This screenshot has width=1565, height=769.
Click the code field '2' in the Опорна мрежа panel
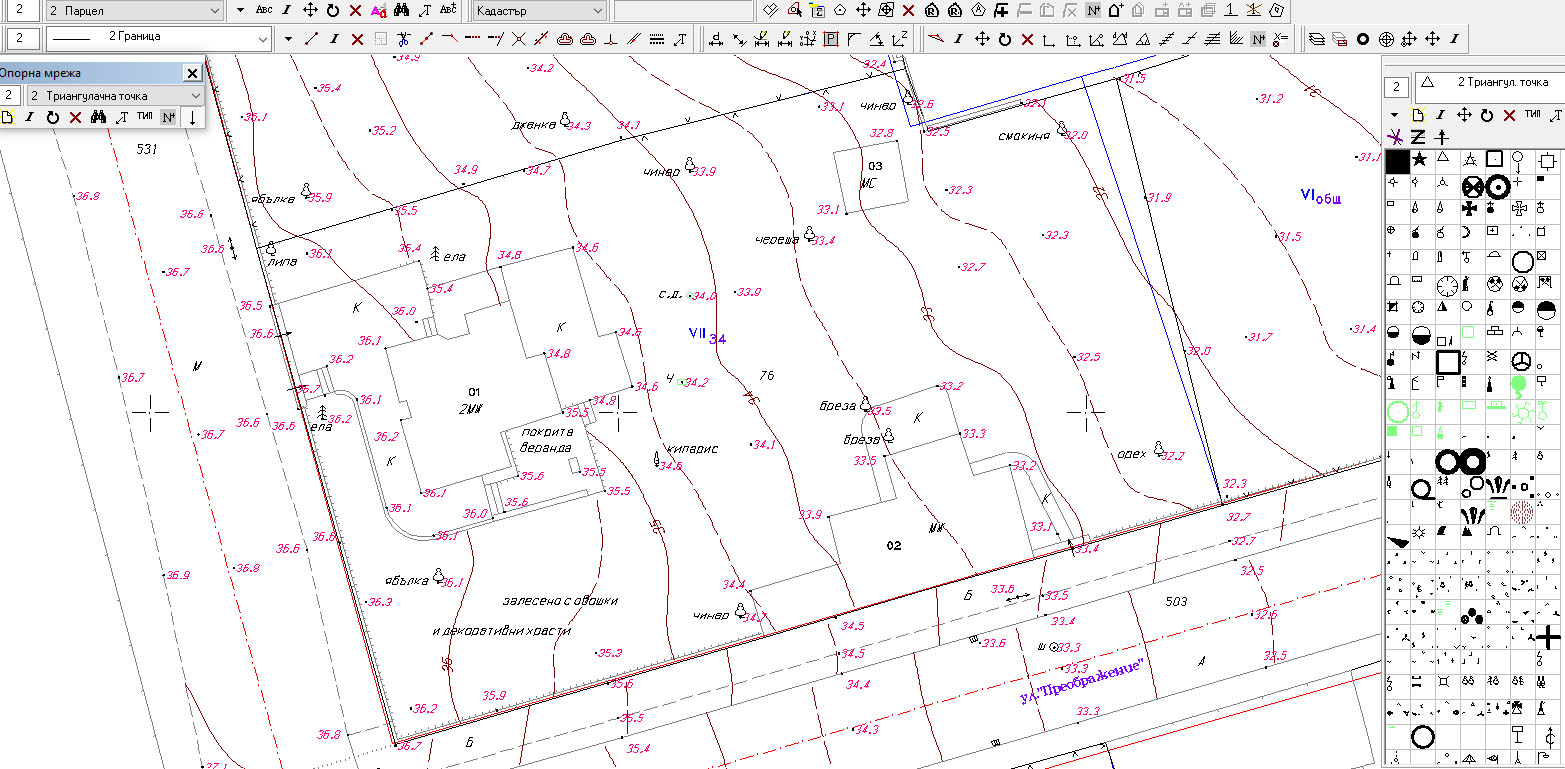click(10, 95)
